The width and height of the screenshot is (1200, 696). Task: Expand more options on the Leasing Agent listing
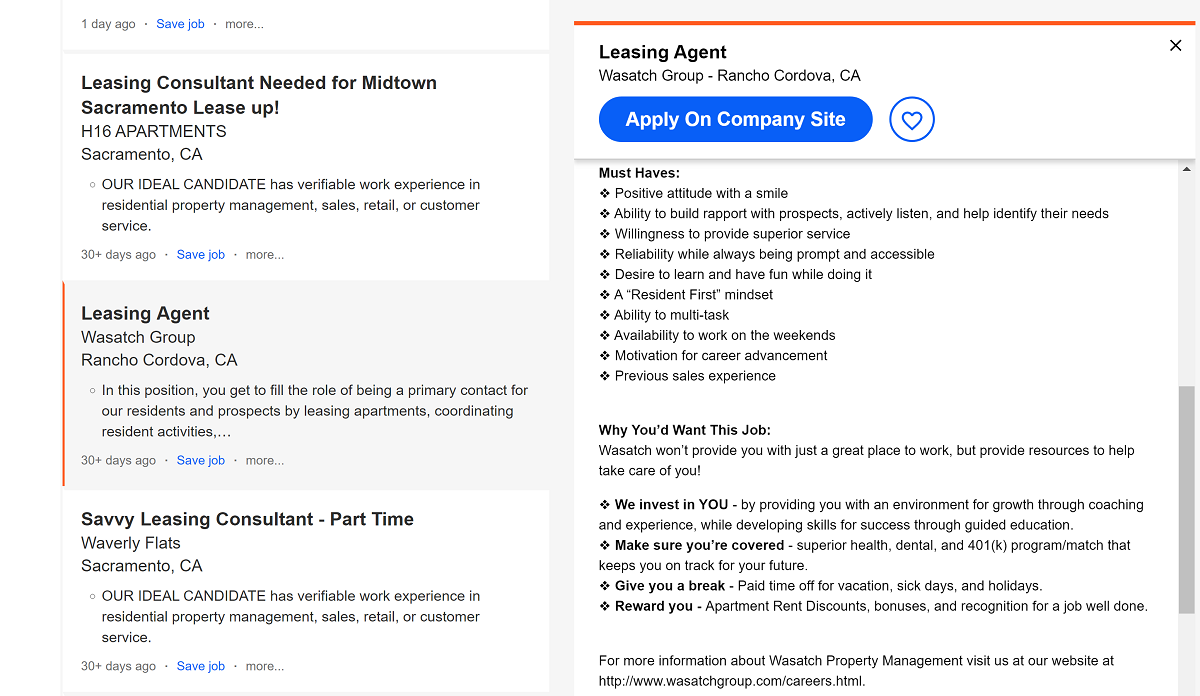tap(264, 460)
